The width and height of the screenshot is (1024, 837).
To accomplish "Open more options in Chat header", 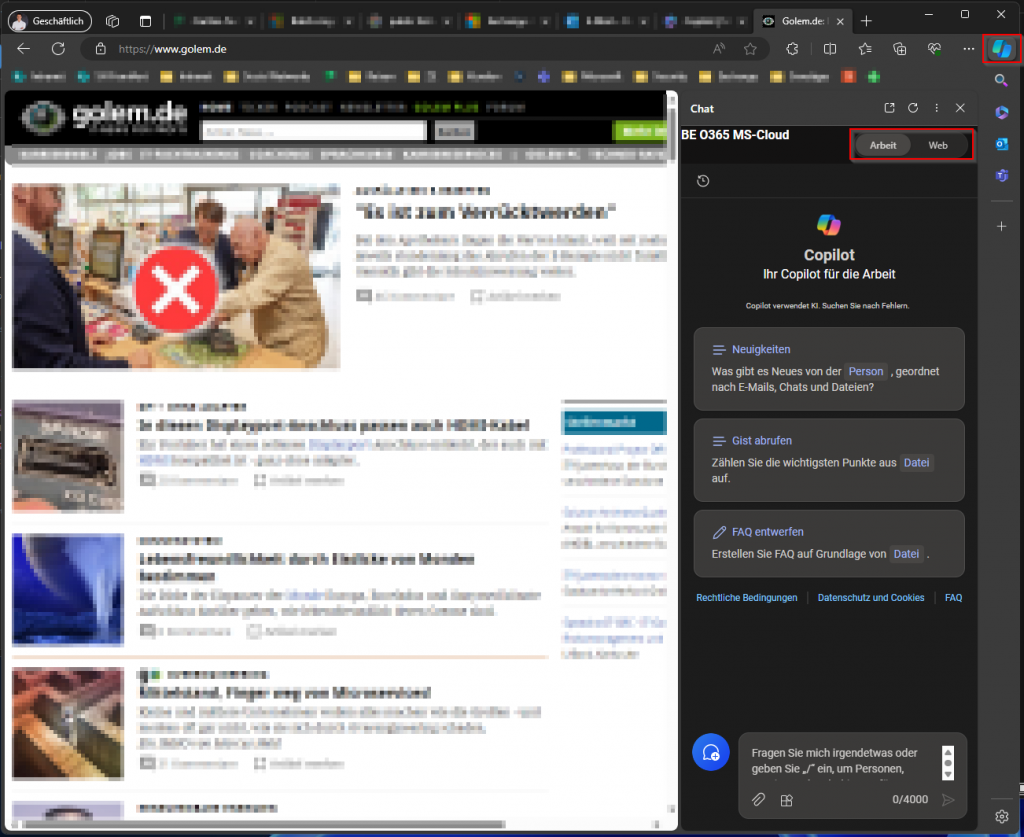I will [x=936, y=108].
